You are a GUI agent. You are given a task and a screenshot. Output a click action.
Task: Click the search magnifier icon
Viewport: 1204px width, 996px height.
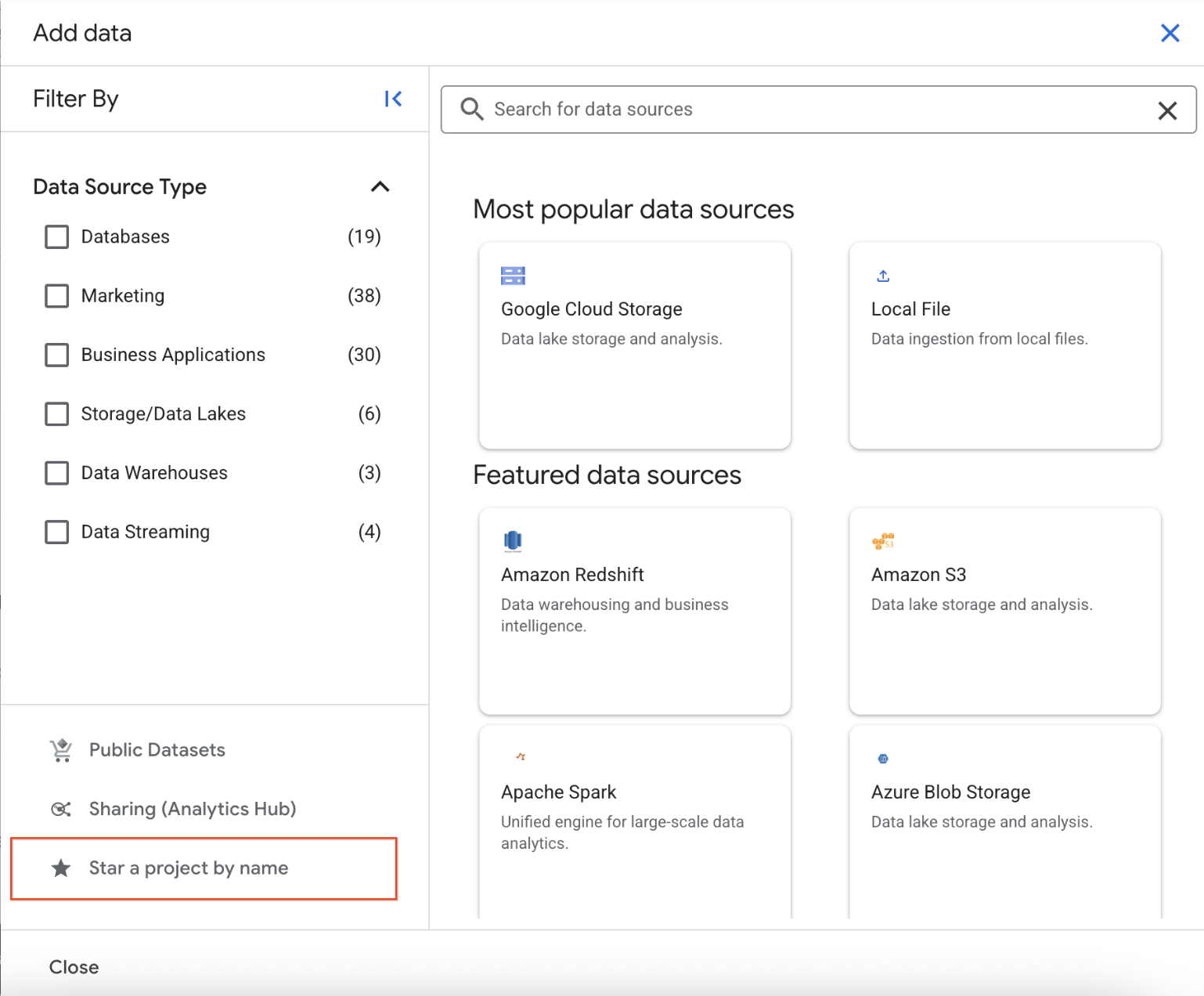[x=472, y=109]
